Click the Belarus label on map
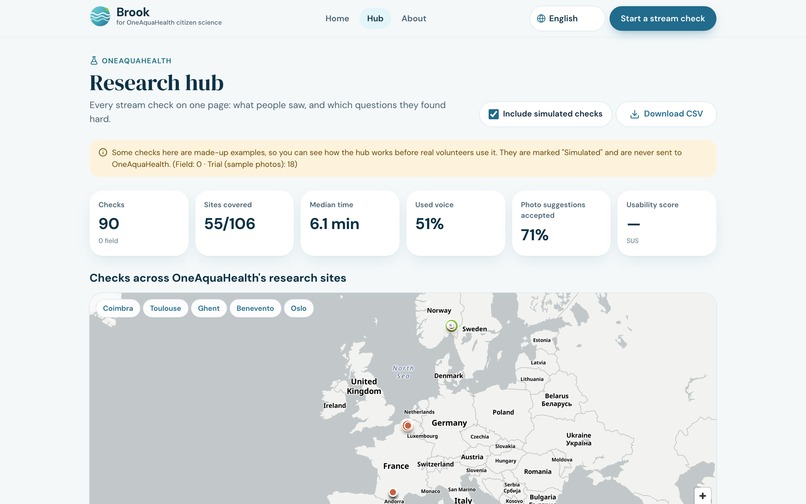 (557, 400)
